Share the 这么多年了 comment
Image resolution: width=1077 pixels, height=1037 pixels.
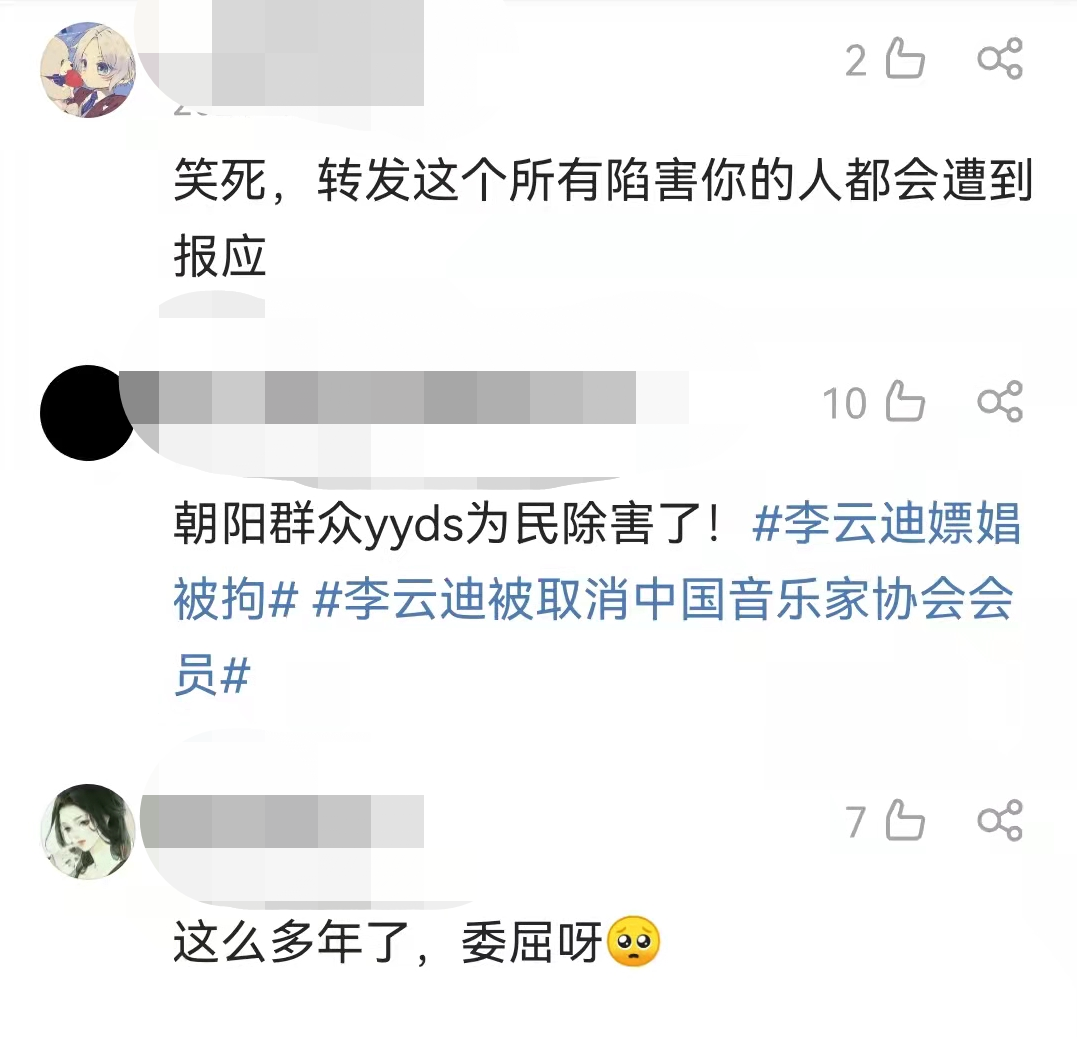pyautogui.click(x=1000, y=820)
